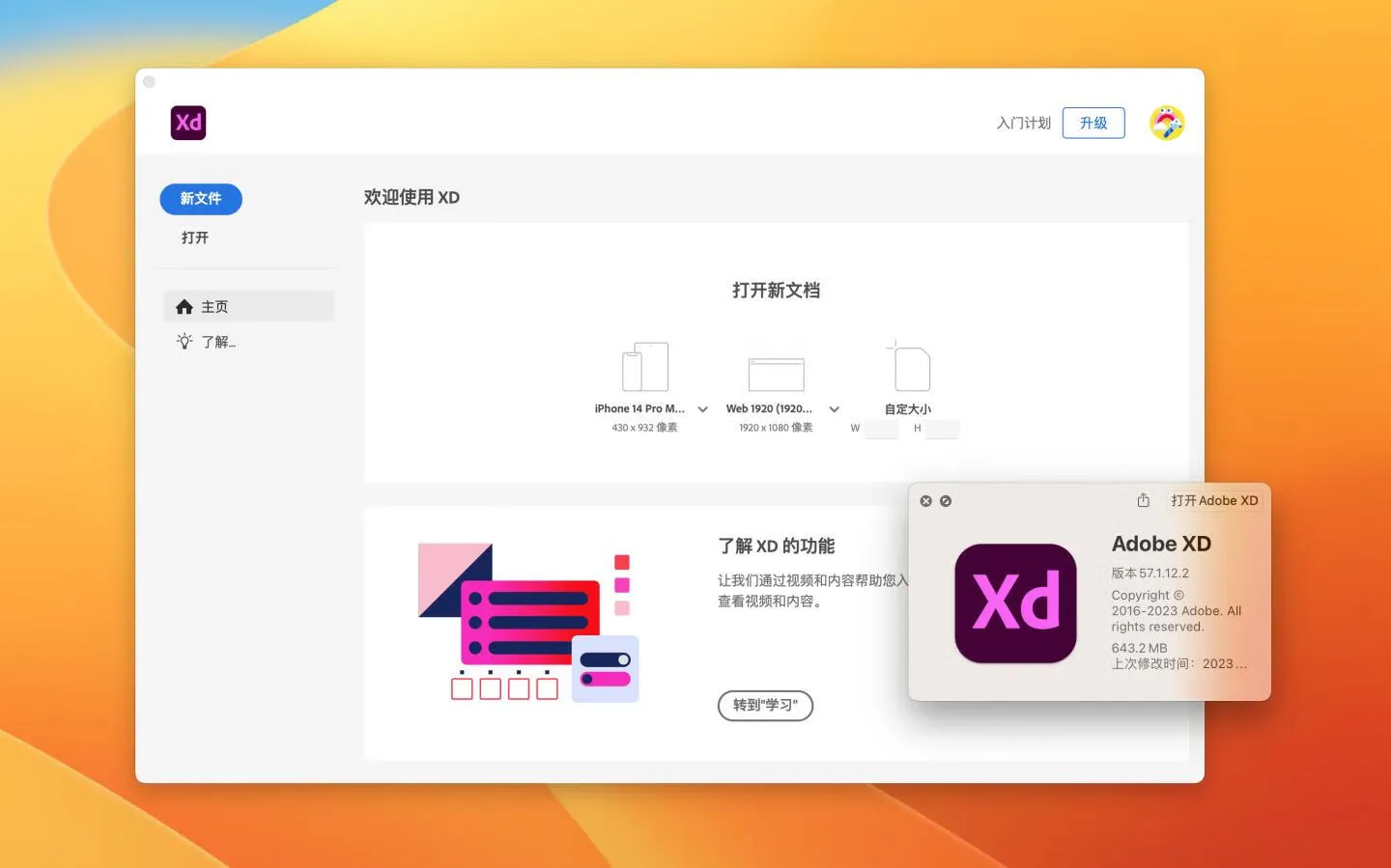This screenshot has height=868, width=1391.
Task: Click the 新文件 new file button
Action: 201,199
